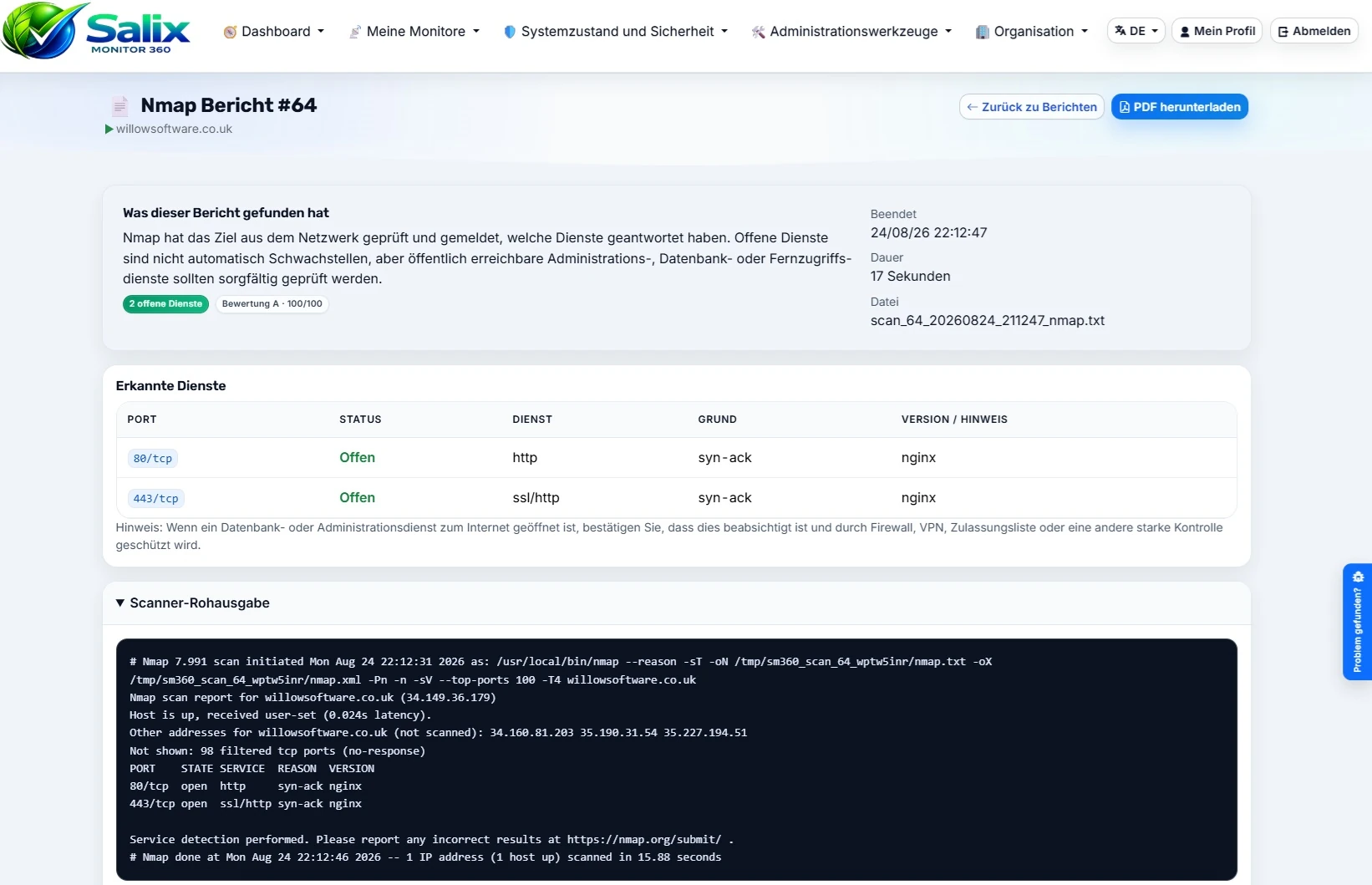
Task: Open the DE language dropdown
Action: [1136, 31]
